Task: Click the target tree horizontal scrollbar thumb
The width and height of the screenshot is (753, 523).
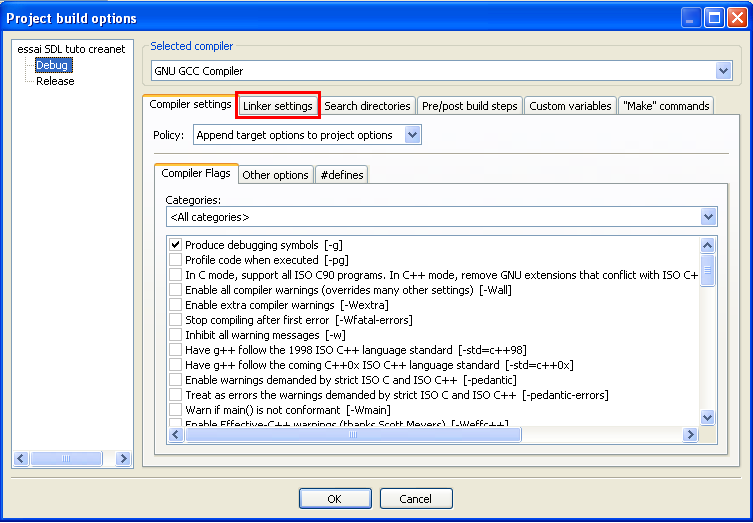Action: click(x=66, y=459)
